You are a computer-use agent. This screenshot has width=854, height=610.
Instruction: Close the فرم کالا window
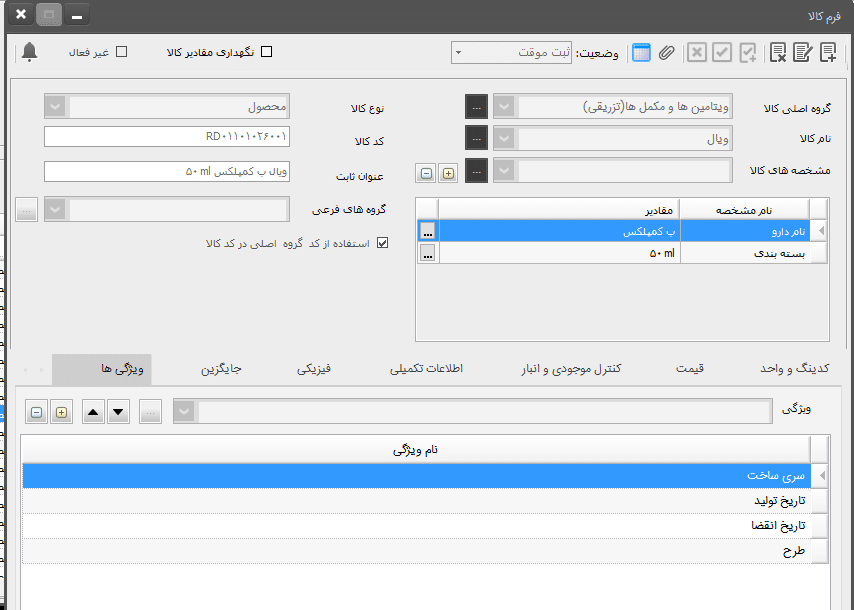[x=21, y=15]
